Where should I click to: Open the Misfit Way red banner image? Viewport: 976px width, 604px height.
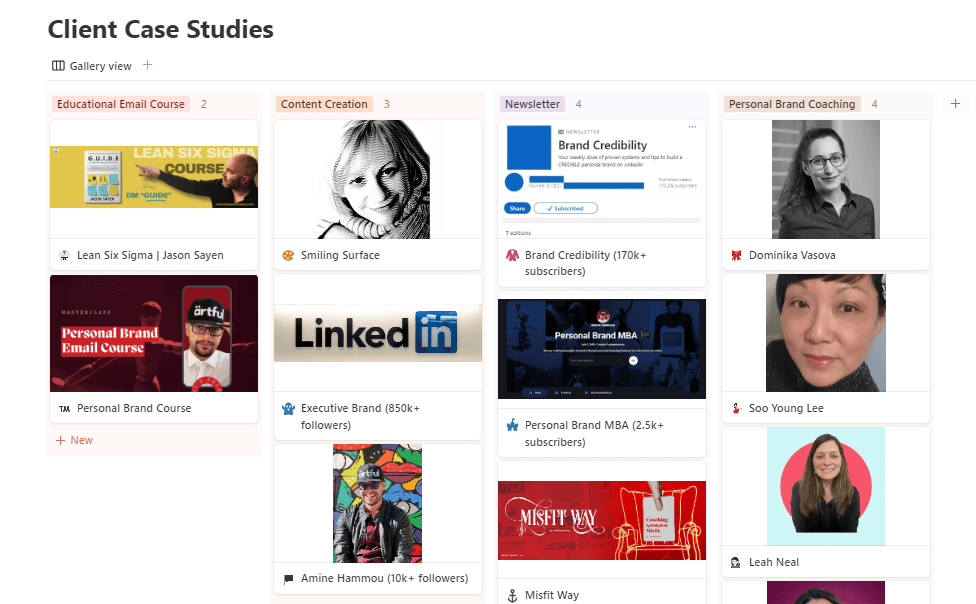click(602, 520)
